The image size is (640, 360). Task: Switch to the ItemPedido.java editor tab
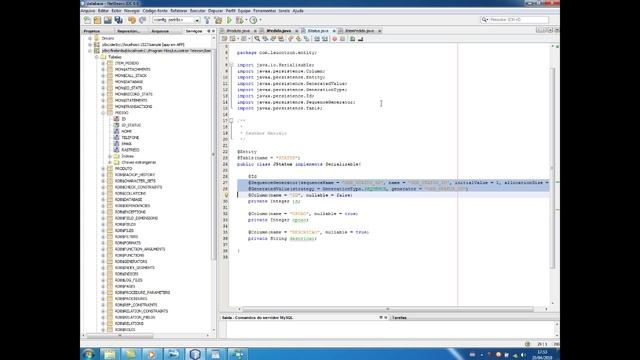point(359,31)
